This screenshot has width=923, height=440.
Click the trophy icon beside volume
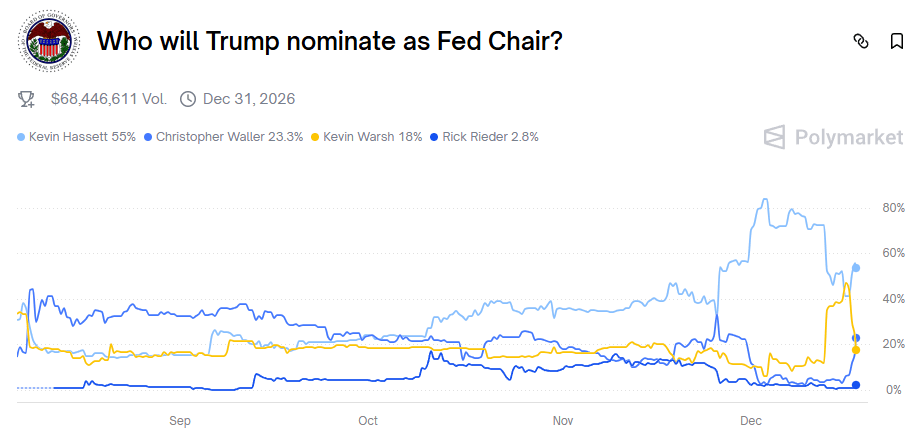(27, 98)
